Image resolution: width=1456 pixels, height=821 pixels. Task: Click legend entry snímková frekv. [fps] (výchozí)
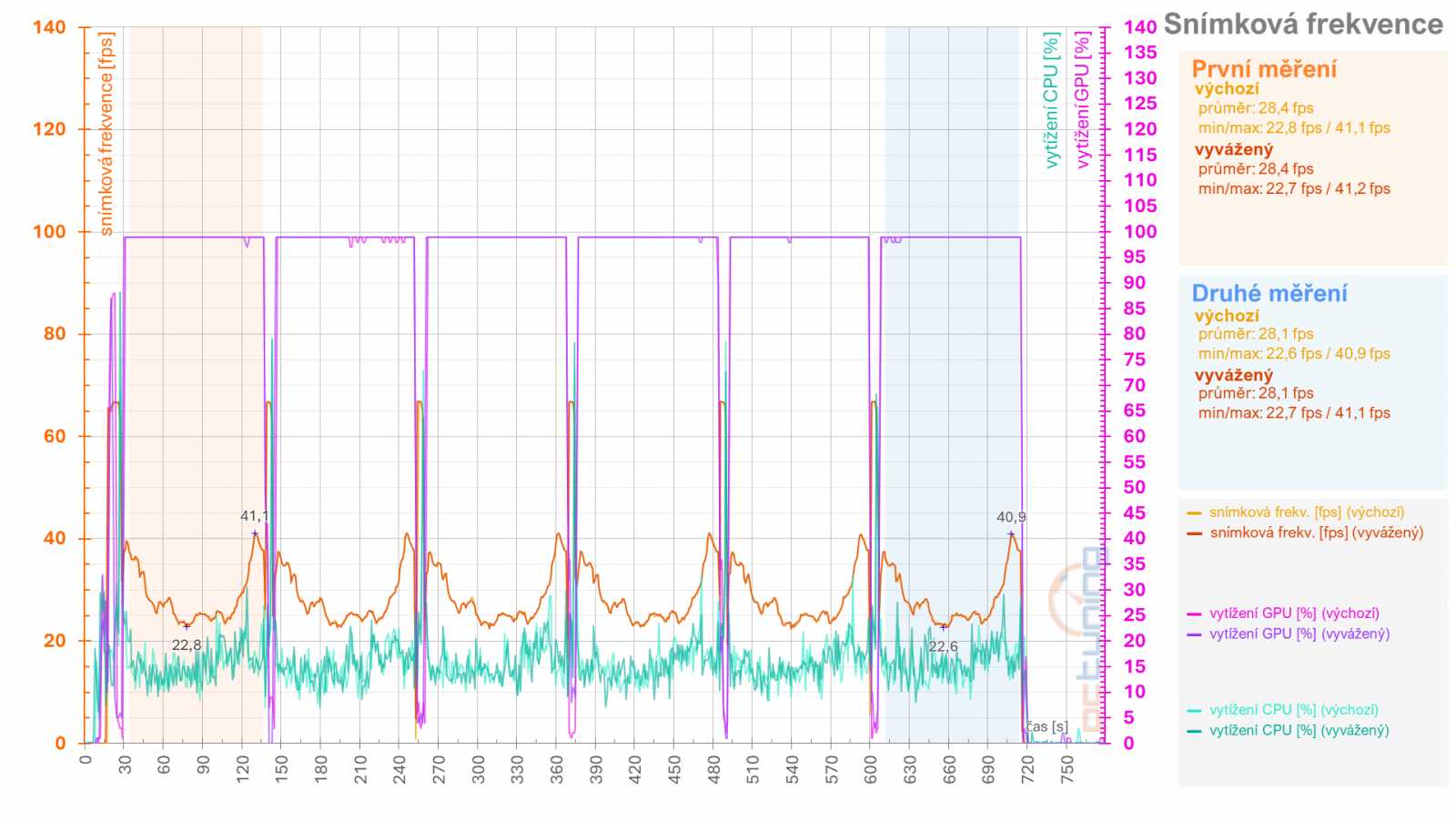[1307, 512]
